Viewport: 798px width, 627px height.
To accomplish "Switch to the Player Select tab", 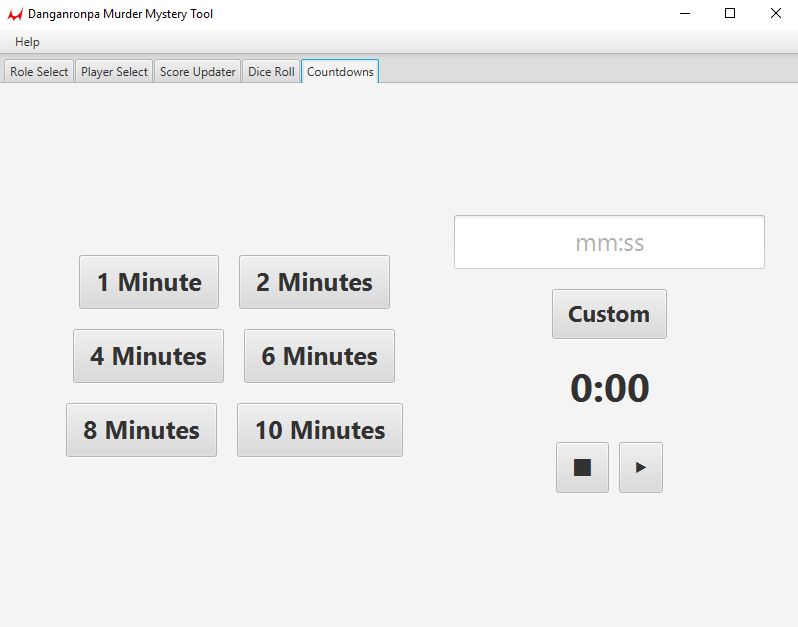I will tap(115, 72).
